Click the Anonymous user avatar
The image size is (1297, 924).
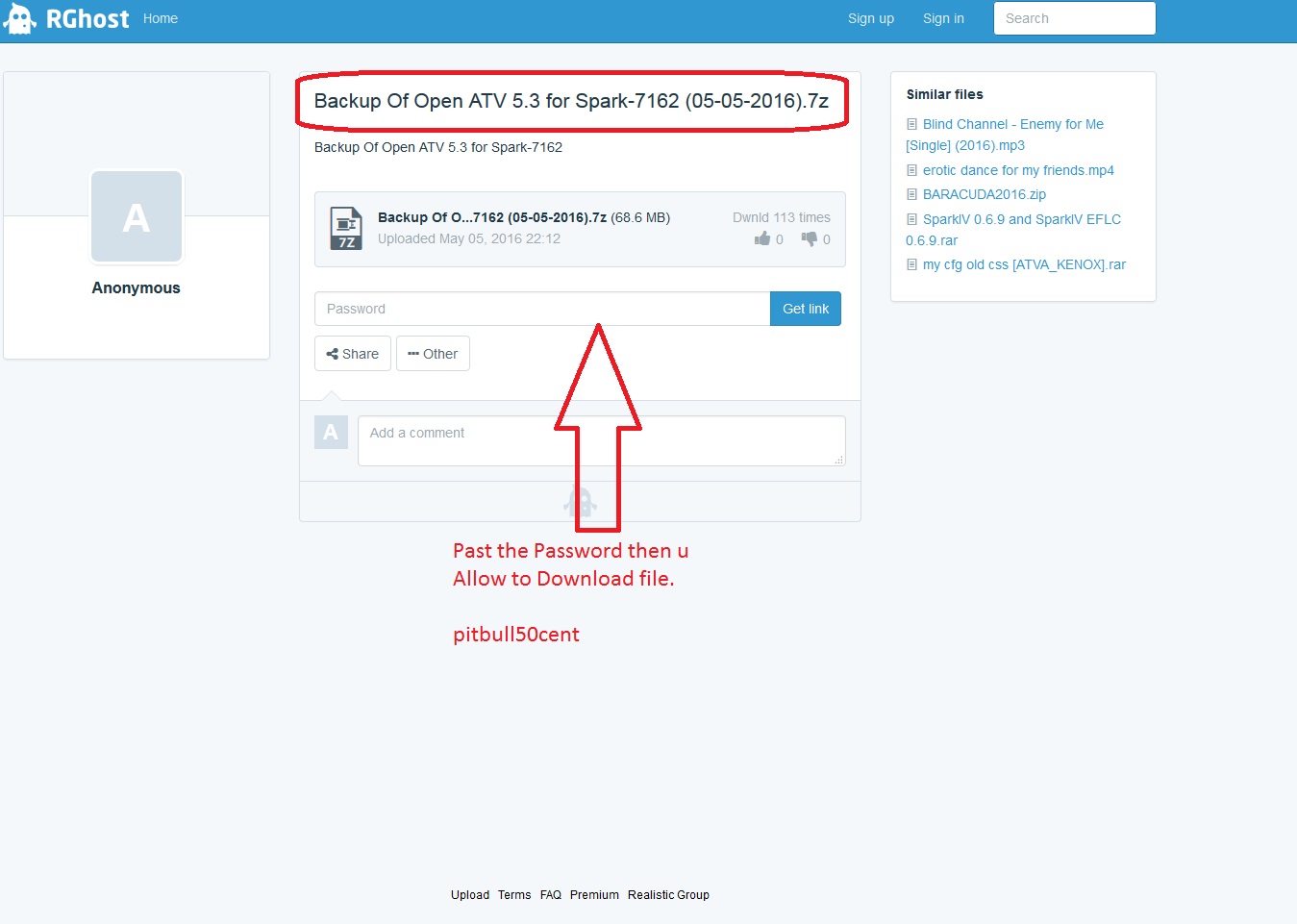coord(137,217)
